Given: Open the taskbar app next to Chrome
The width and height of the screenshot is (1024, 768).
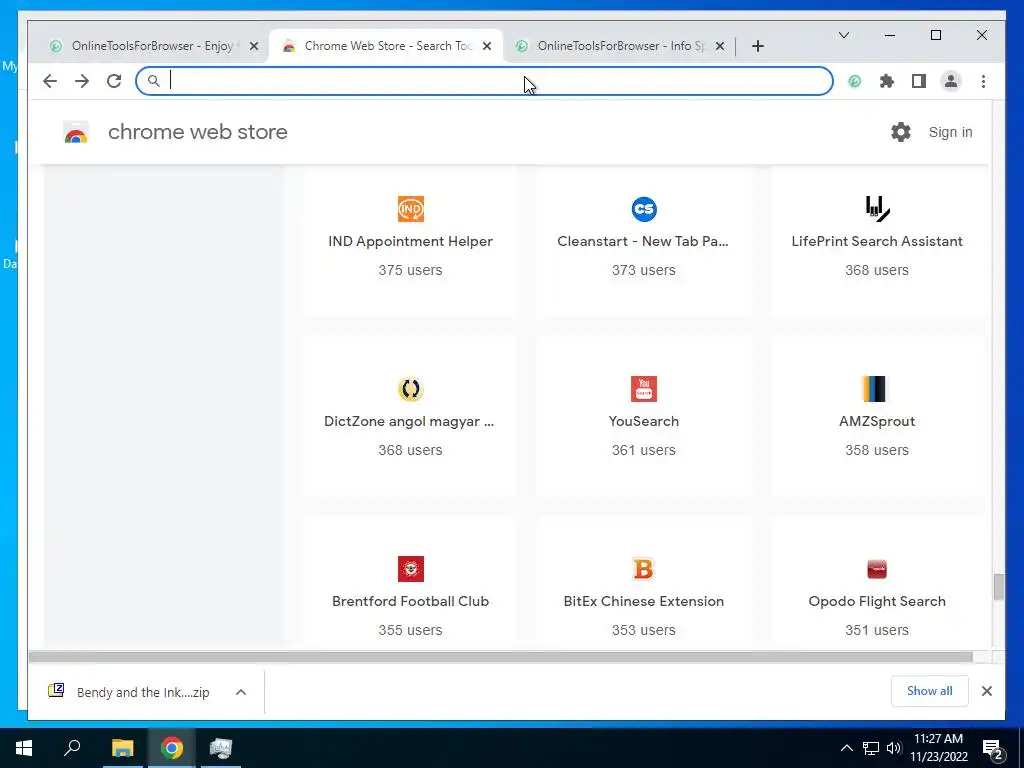Looking at the screenshot, I should tap(221, 748).
